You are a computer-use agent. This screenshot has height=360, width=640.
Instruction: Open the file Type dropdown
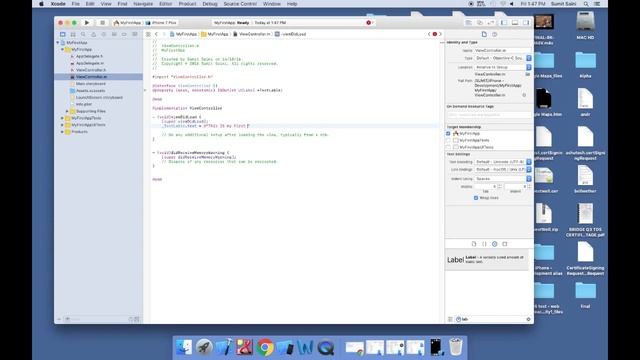[x=503, y=58]
